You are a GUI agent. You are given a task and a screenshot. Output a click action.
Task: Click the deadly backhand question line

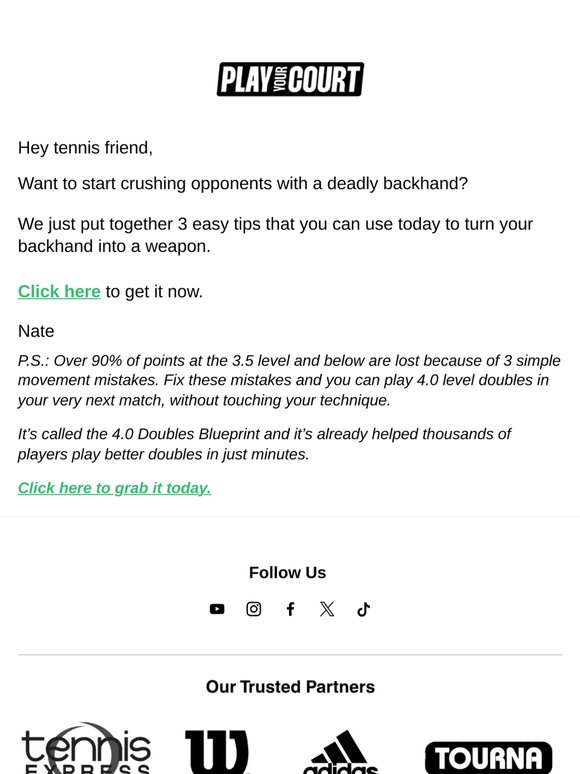click(243, 184)
